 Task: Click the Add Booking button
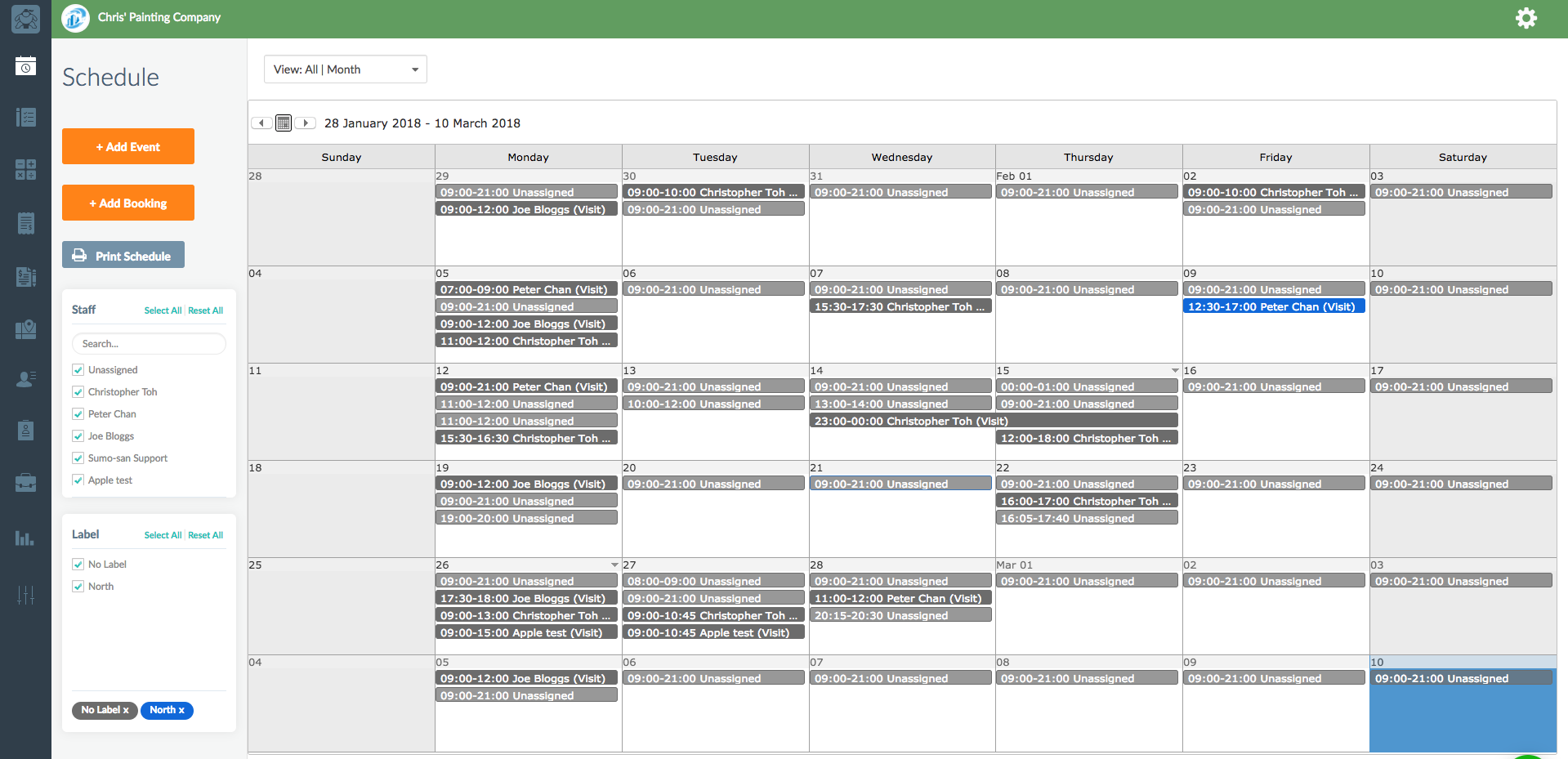(x=128, y=203)
